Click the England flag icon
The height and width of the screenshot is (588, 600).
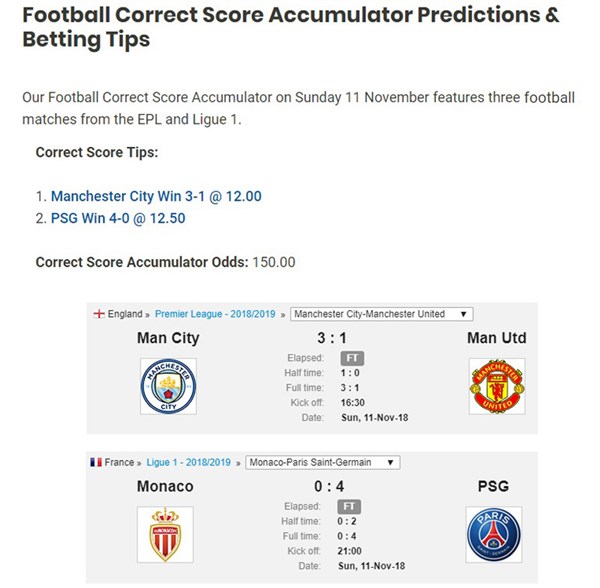coord(99,314)
